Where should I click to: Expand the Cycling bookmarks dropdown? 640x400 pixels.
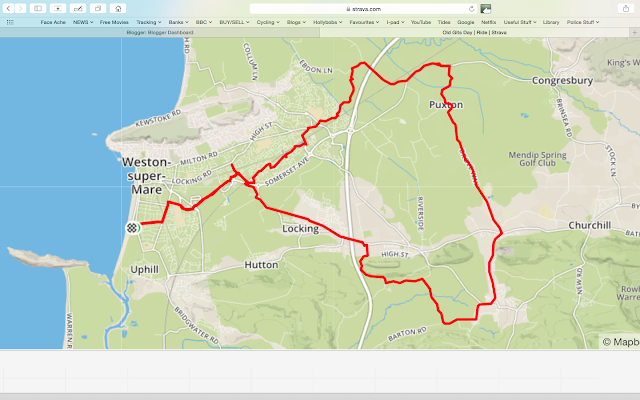[268, 22]
